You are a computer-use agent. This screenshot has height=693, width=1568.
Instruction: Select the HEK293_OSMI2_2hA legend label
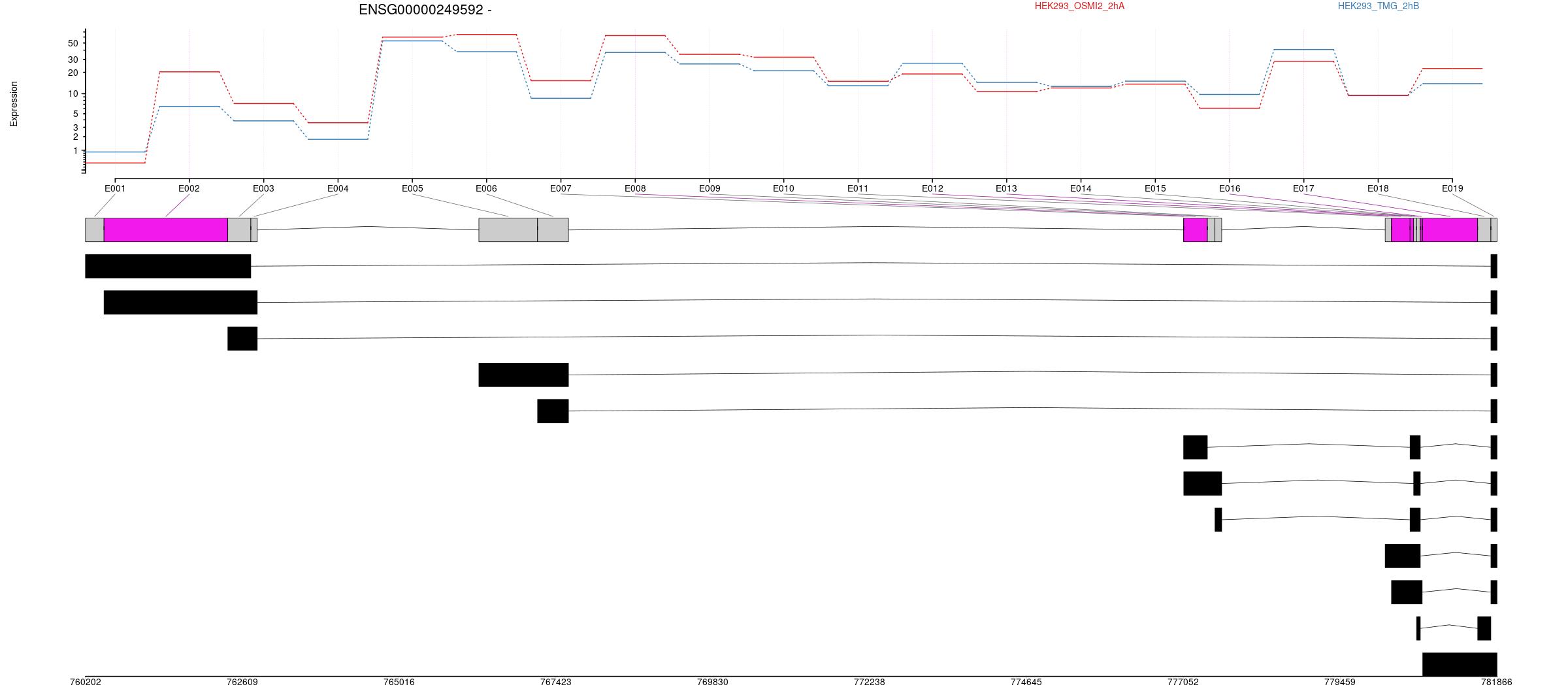click(1079, 6)
